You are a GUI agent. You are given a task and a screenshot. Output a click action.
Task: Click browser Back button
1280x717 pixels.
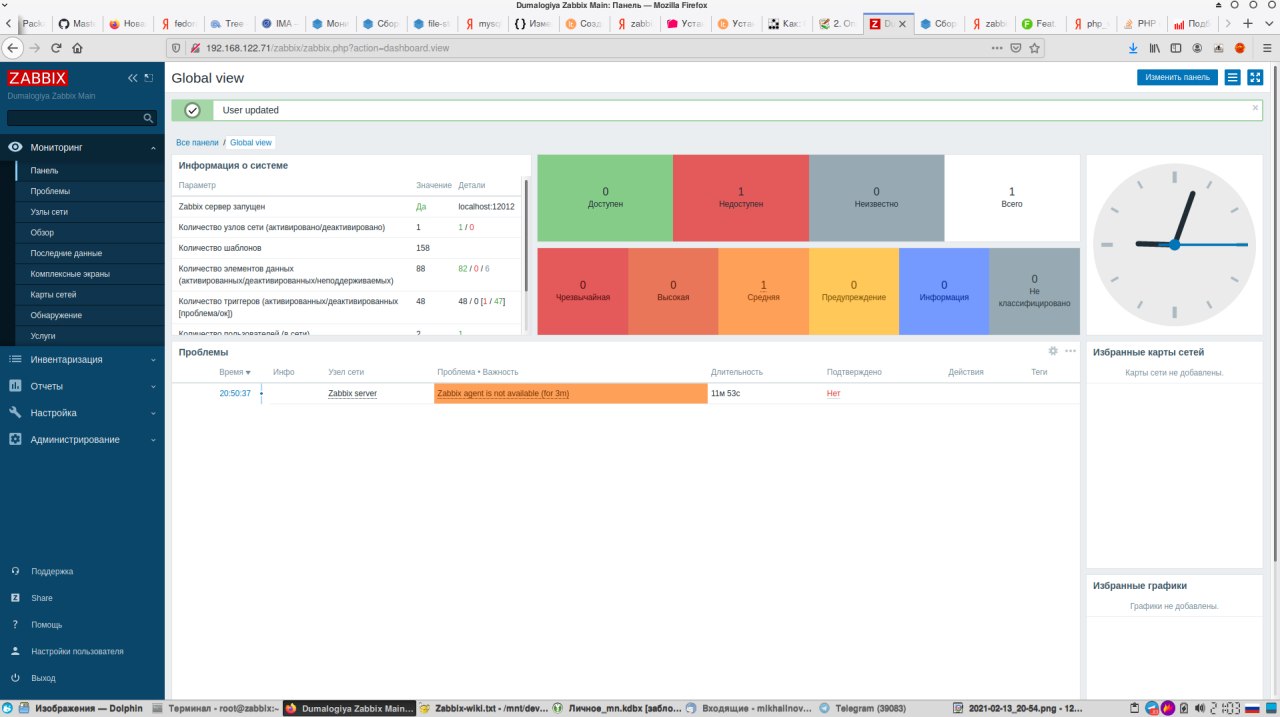coord(12,47)
